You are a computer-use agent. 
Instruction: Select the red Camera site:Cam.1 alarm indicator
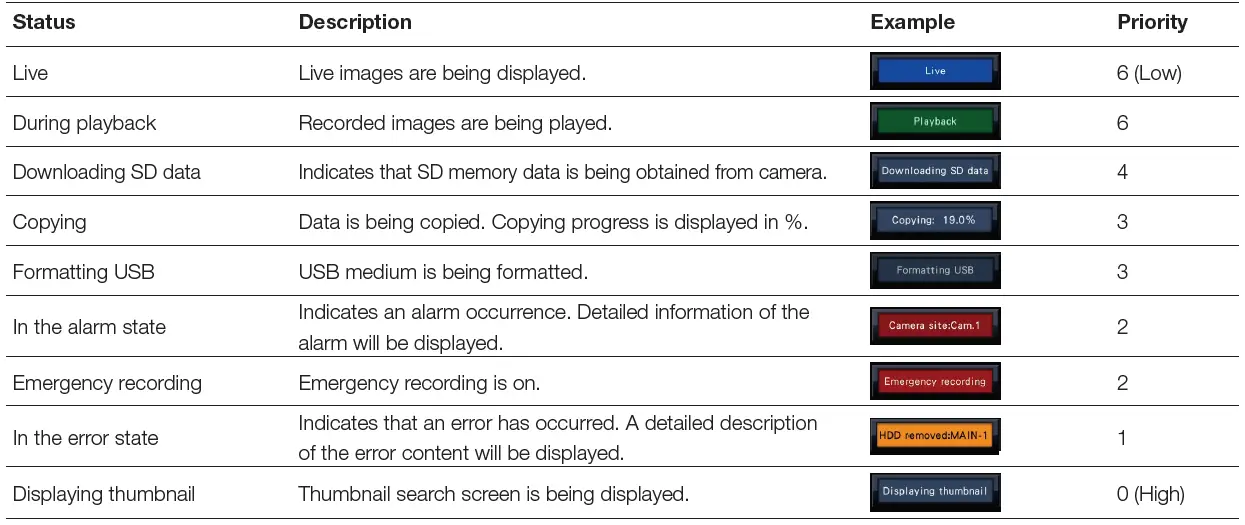935,326
